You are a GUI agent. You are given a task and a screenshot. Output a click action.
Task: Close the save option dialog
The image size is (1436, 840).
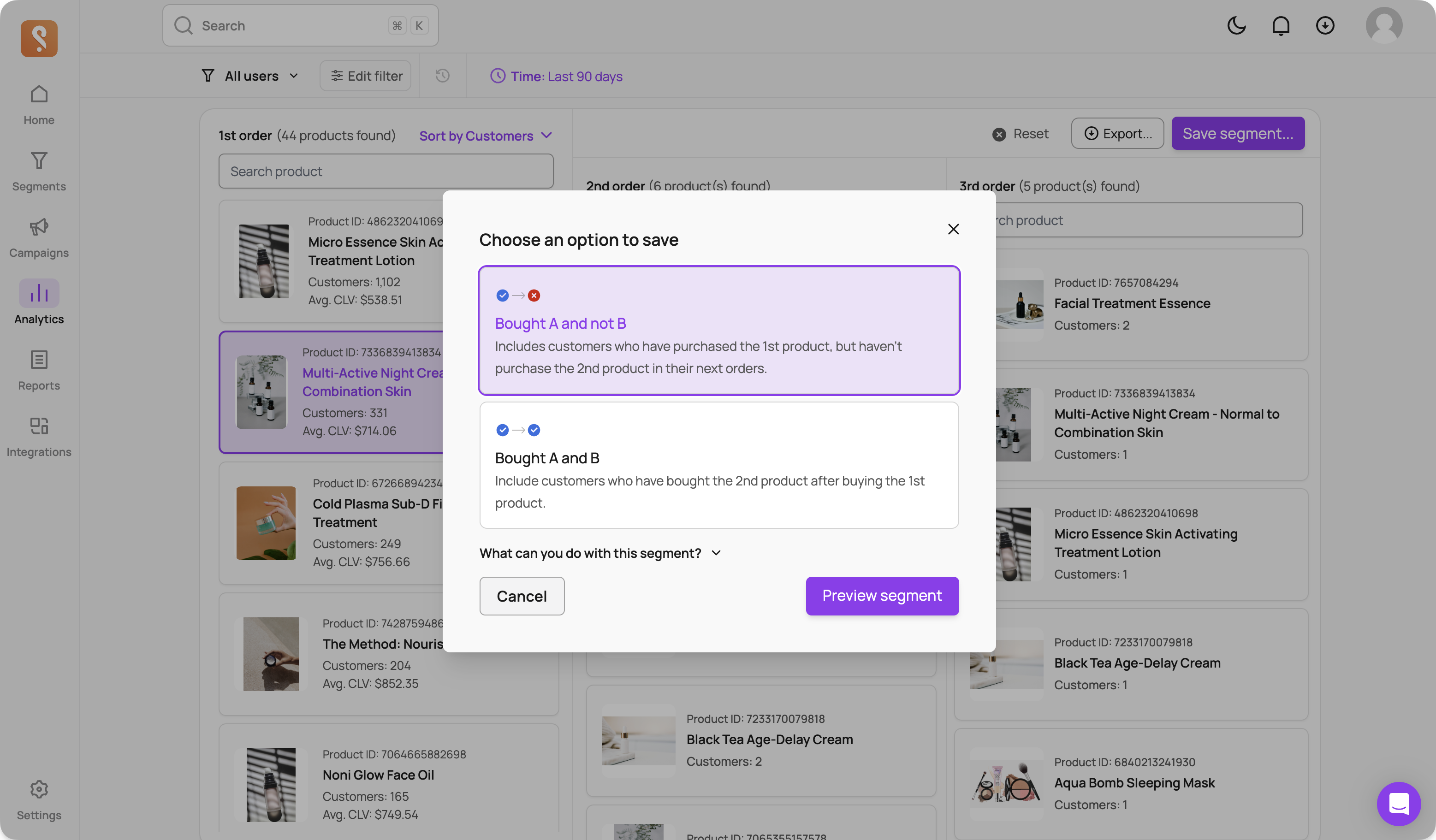tap(953, 229)
